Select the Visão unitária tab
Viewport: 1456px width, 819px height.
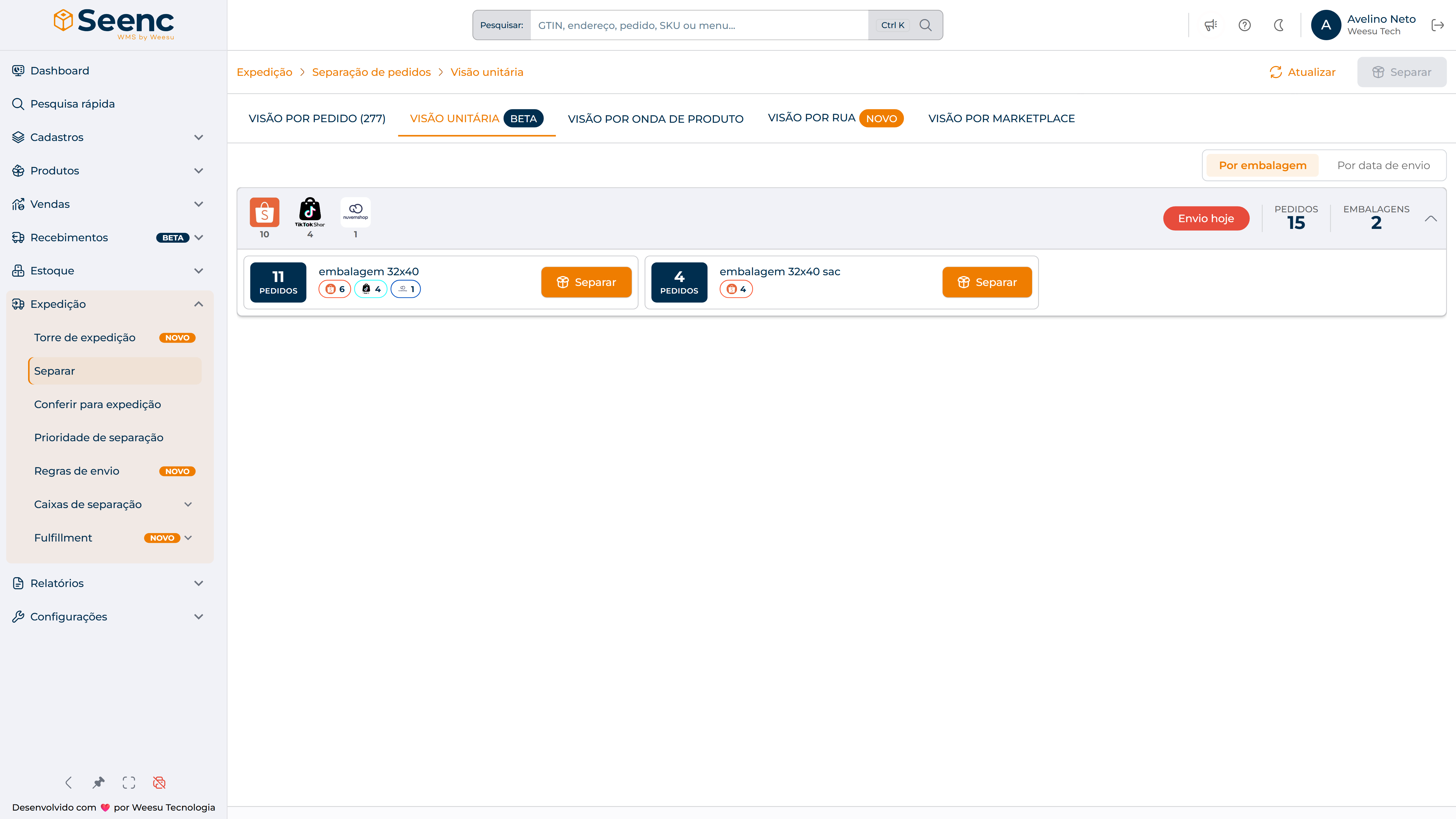476,119
